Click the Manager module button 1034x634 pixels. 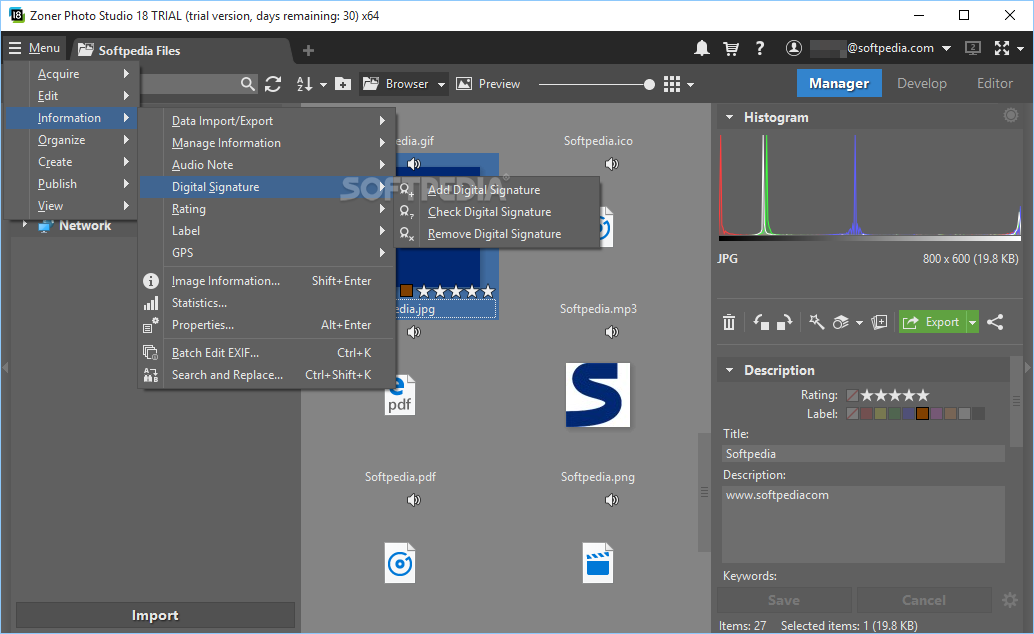click(x=839, y=83)
